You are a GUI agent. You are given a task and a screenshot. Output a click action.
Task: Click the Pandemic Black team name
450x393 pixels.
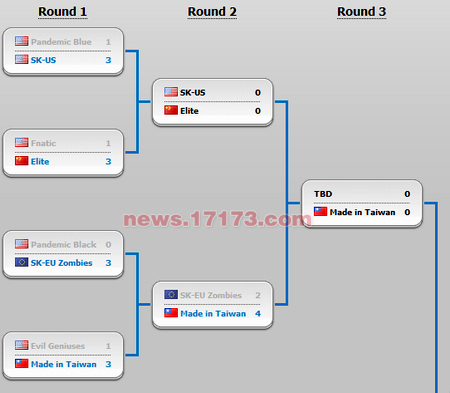63,244
